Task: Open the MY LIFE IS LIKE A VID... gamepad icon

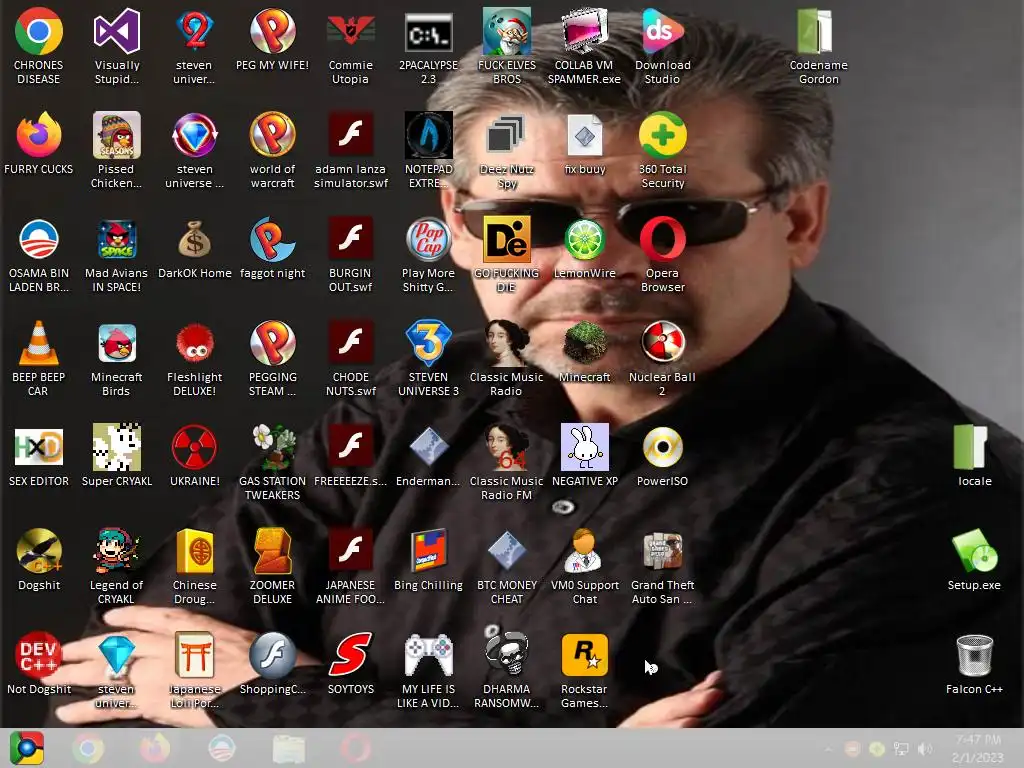Action: (x=428, y=655)
